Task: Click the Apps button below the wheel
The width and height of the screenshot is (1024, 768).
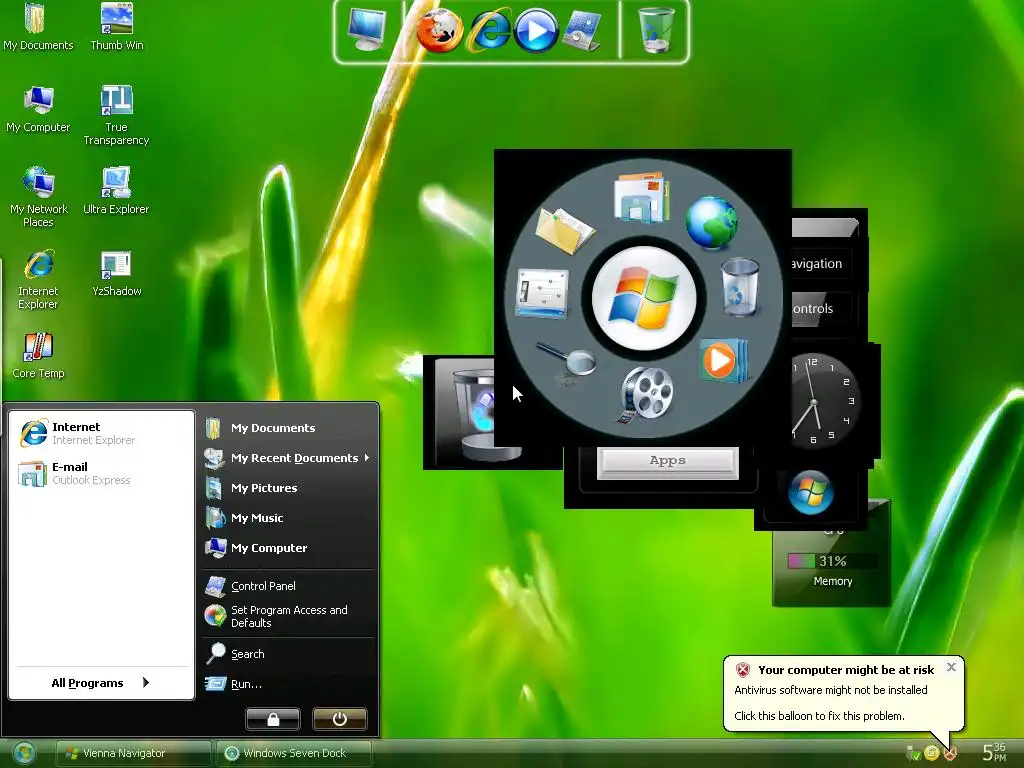Action: (667, 461)
